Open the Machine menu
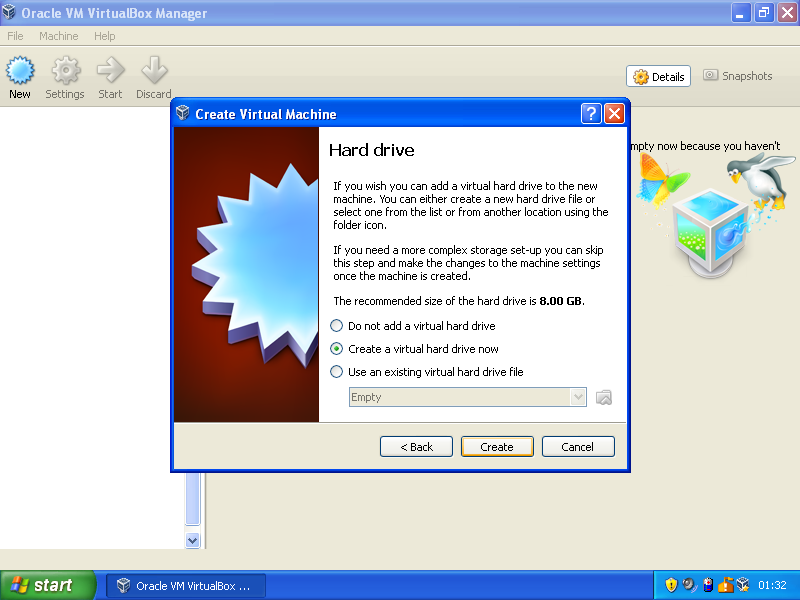The image size is (800, 600). tap(59, 36)
